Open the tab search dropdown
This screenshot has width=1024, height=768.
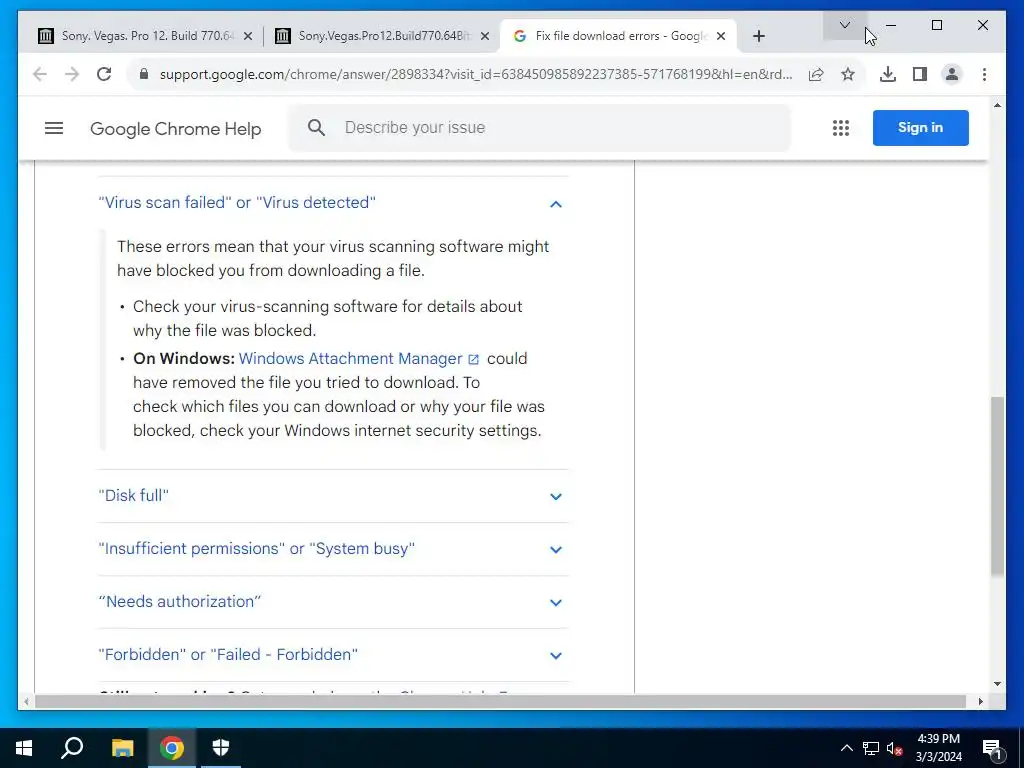click(x=844, y=25)
